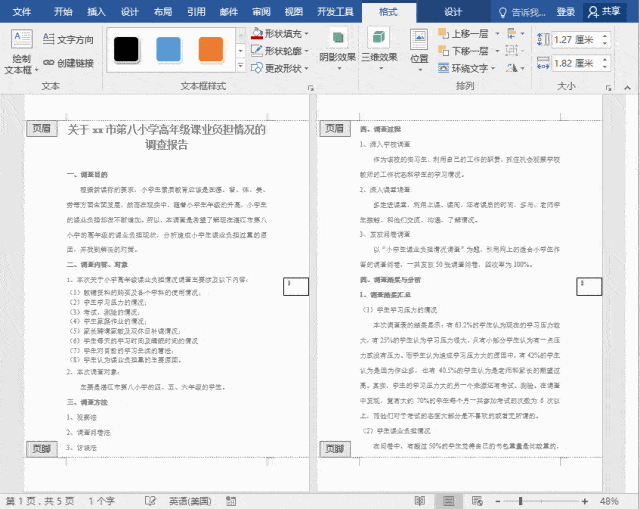Click the zoom in plus button
This screenshot has width=640, height=509.
(585, 501)
